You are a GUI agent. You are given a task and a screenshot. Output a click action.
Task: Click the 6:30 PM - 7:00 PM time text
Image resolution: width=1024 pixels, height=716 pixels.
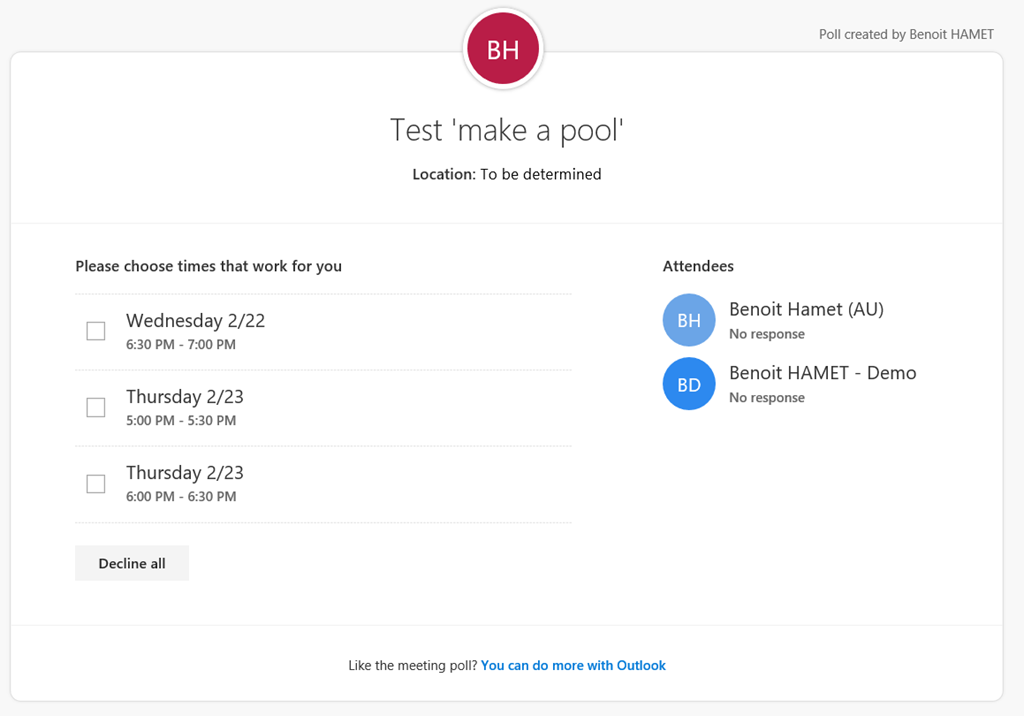pos(181,345)
